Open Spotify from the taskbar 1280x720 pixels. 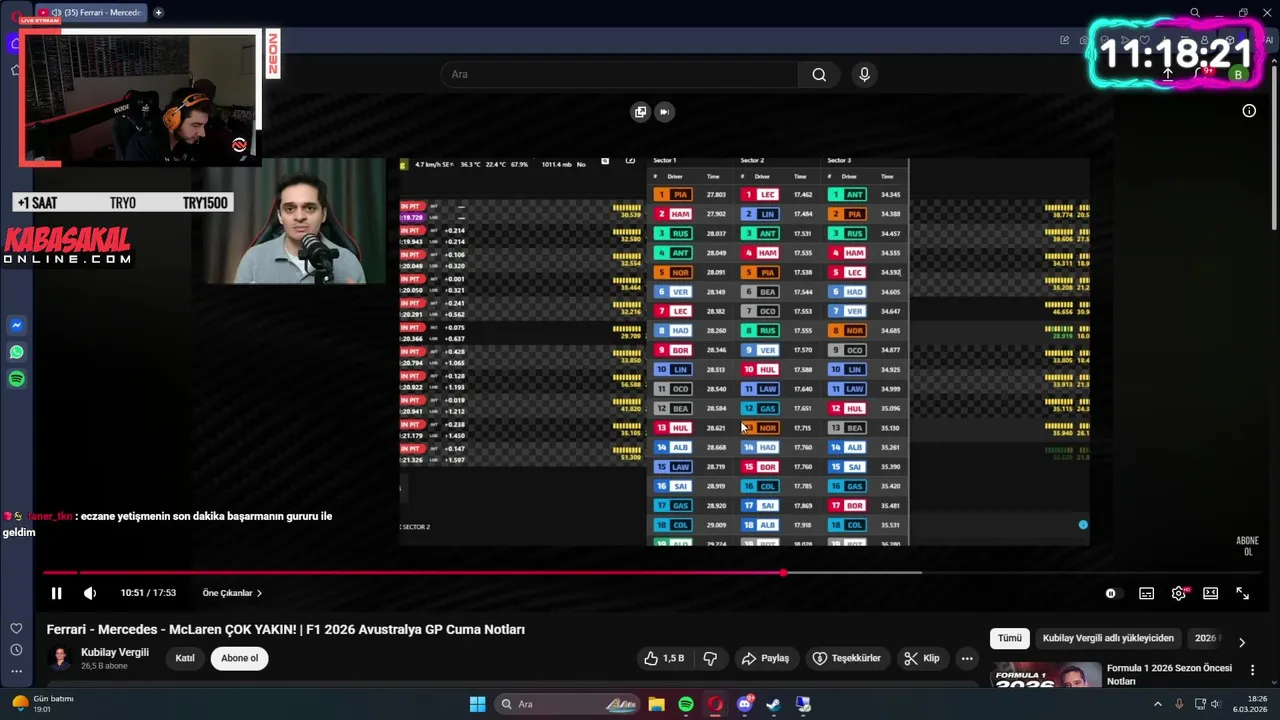(x=686, y=704)
